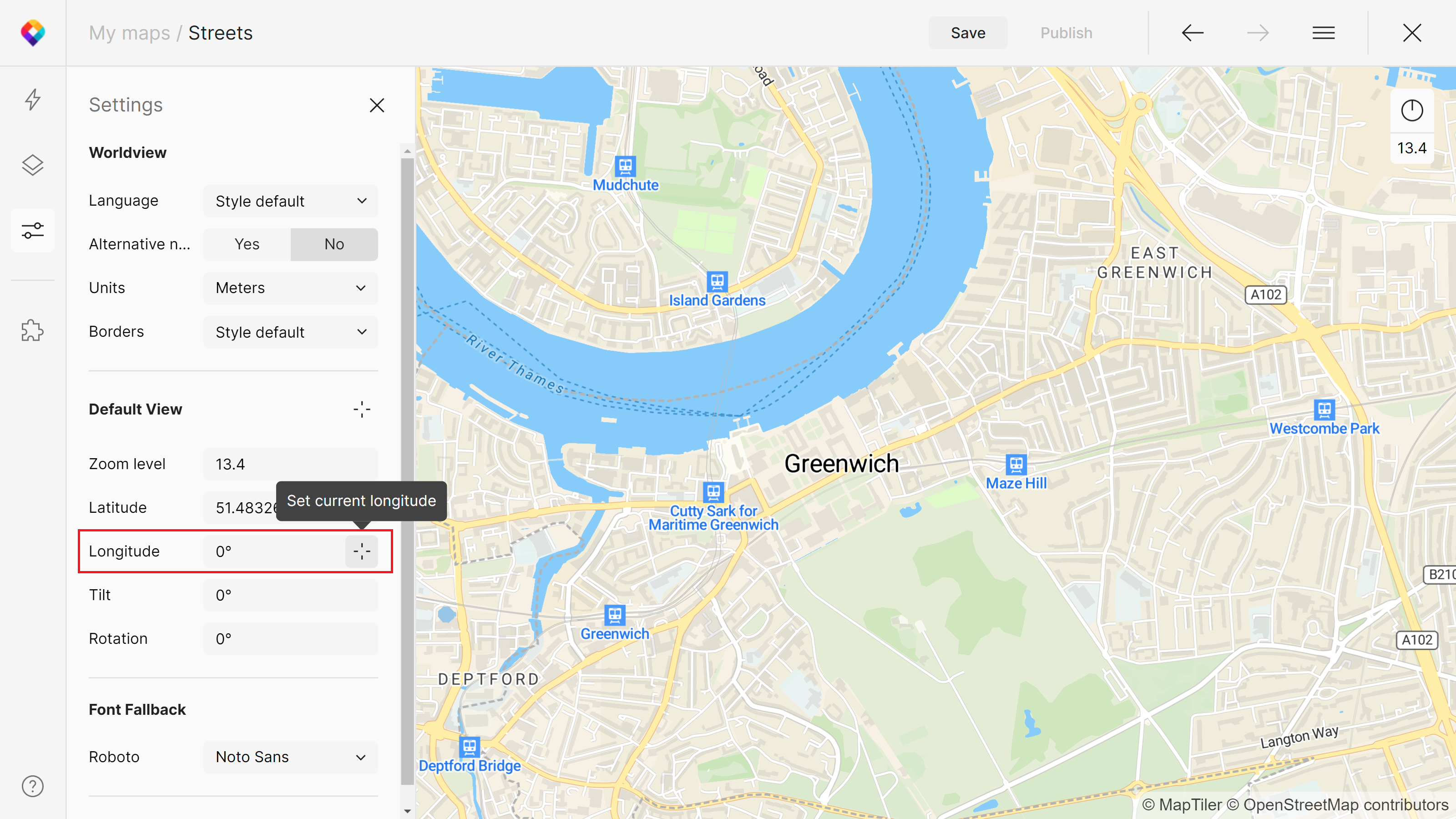Click the lightning bolt sidebar icon
This screenshot has height=819, width=1456.
coord(32,100)
